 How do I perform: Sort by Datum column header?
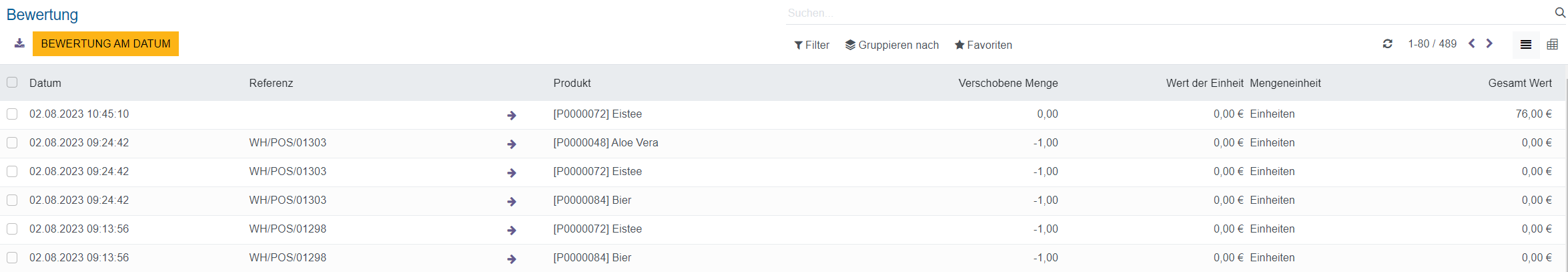coord(45,83)
